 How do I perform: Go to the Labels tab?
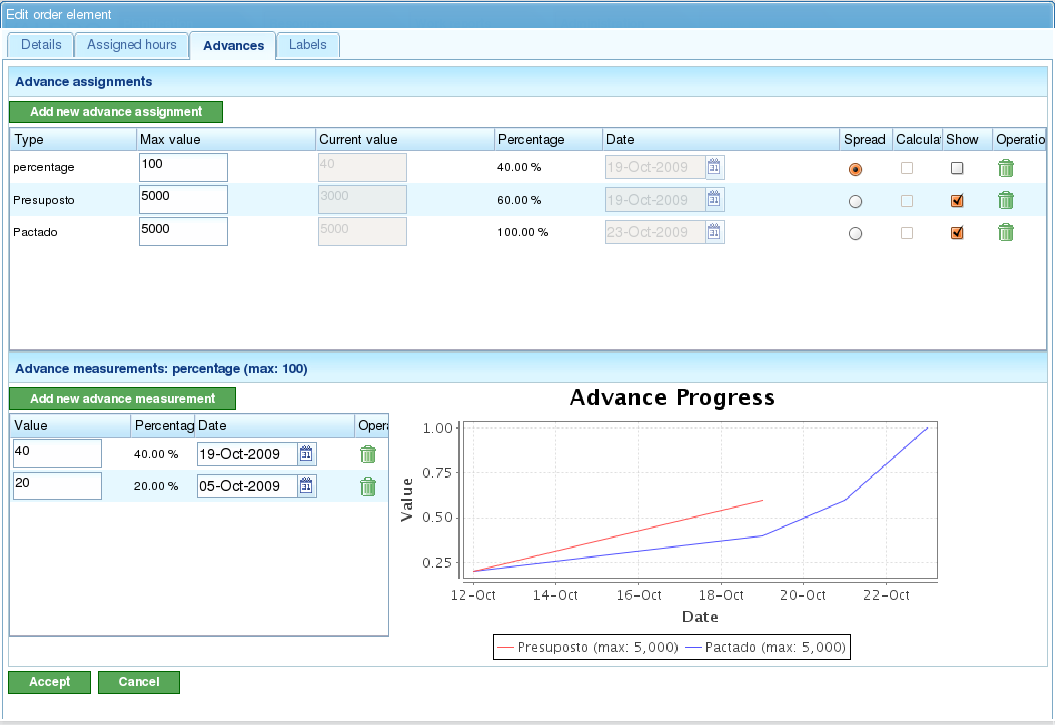[308, 45]
